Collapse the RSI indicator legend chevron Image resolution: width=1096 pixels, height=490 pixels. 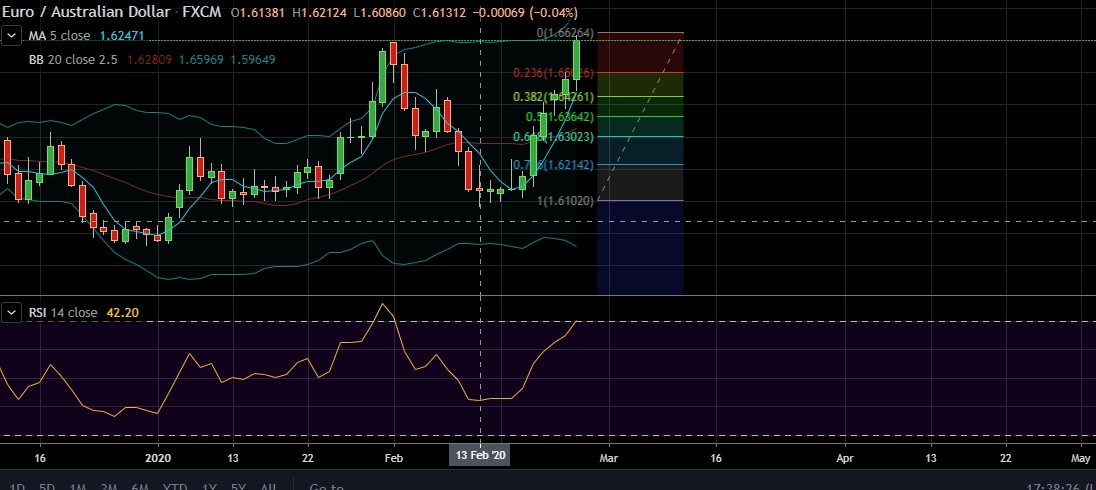(x=11, y=312)
